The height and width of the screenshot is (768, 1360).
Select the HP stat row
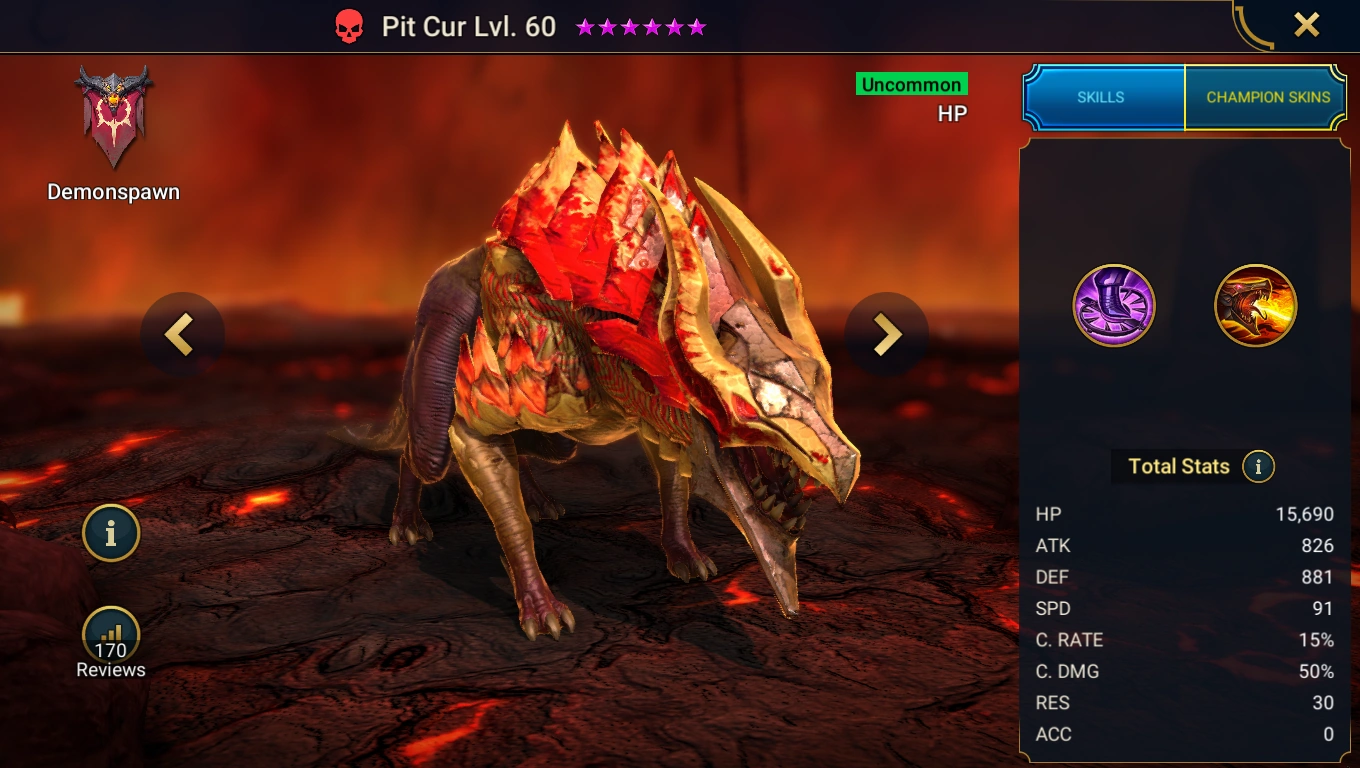click(x=1185, y=514)
